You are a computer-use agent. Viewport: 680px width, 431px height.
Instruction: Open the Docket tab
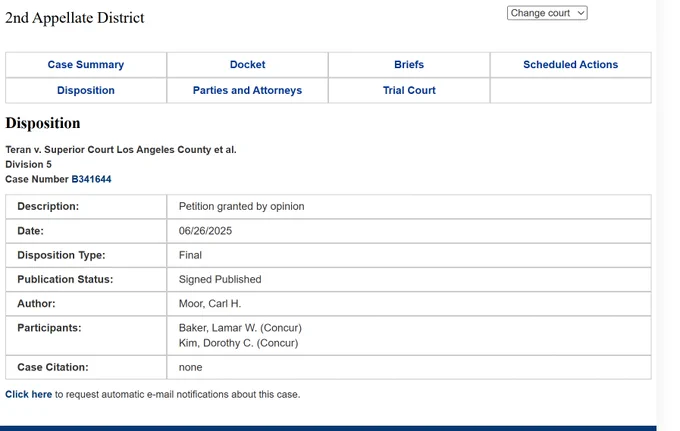pyautogui.click(x=247, y=65)
